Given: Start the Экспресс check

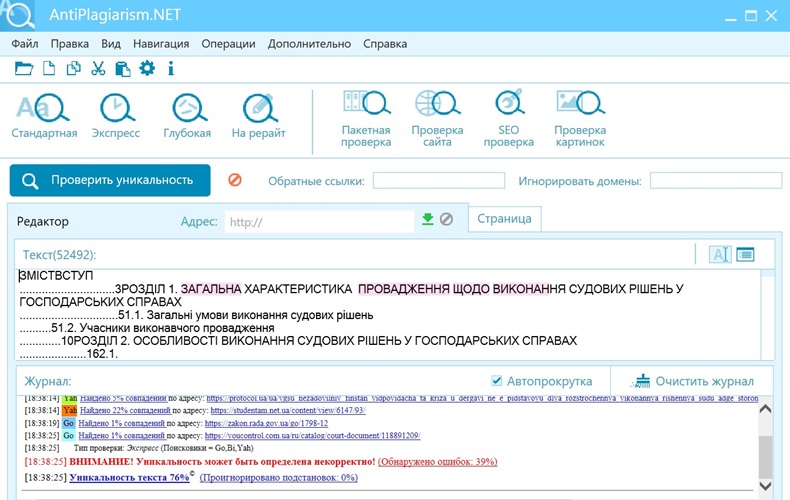Looking at the screenshot, I should [x=116, y=116].
